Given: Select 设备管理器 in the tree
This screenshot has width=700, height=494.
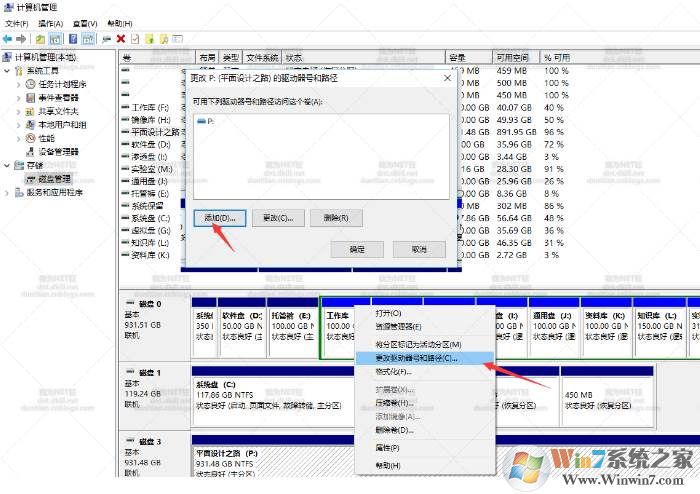Looking at the screenshot, I should point(58,152).
